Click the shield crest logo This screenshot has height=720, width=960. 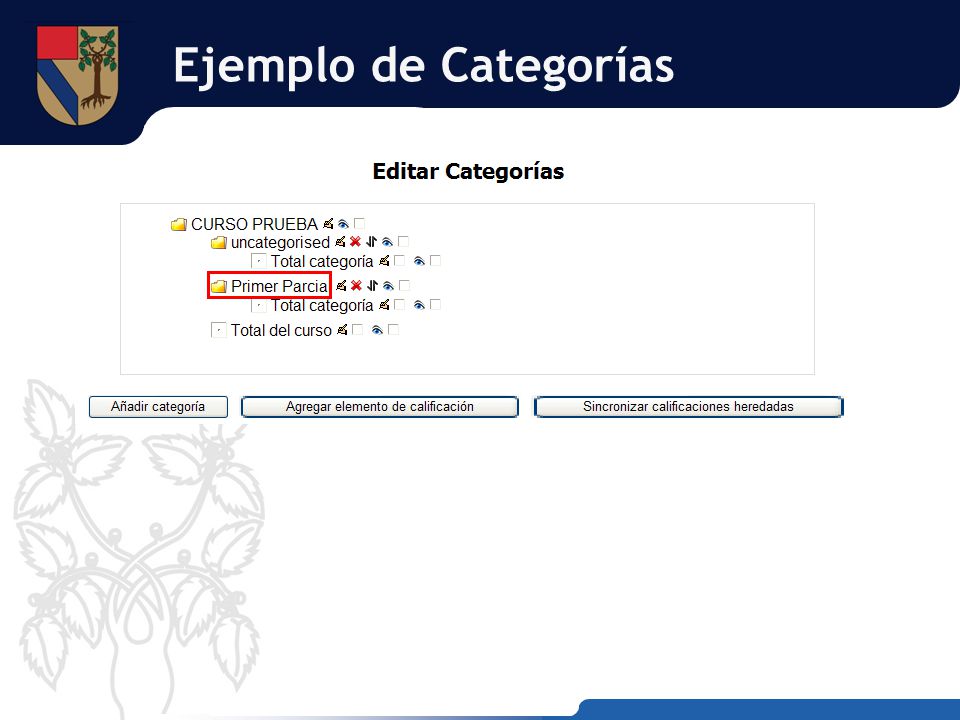77,75
